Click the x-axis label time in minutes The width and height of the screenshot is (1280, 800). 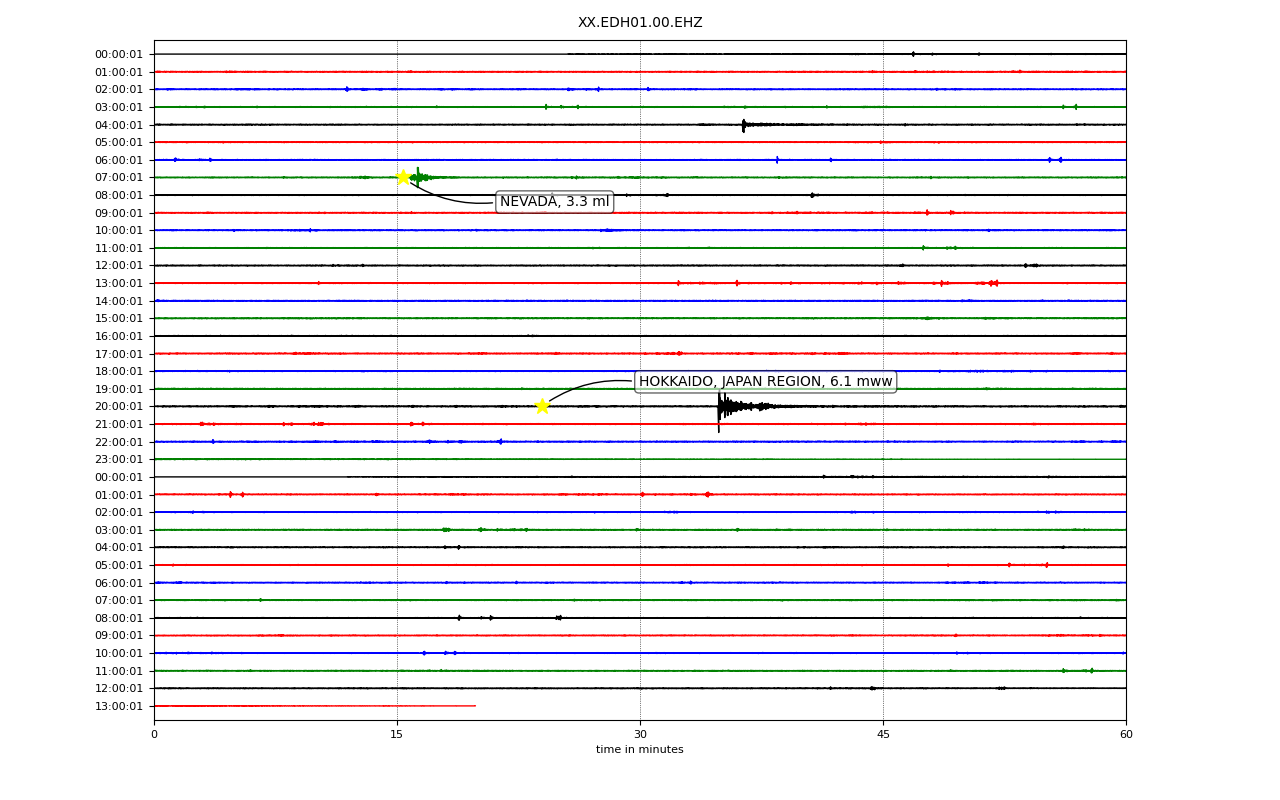(x=640, y=750)
